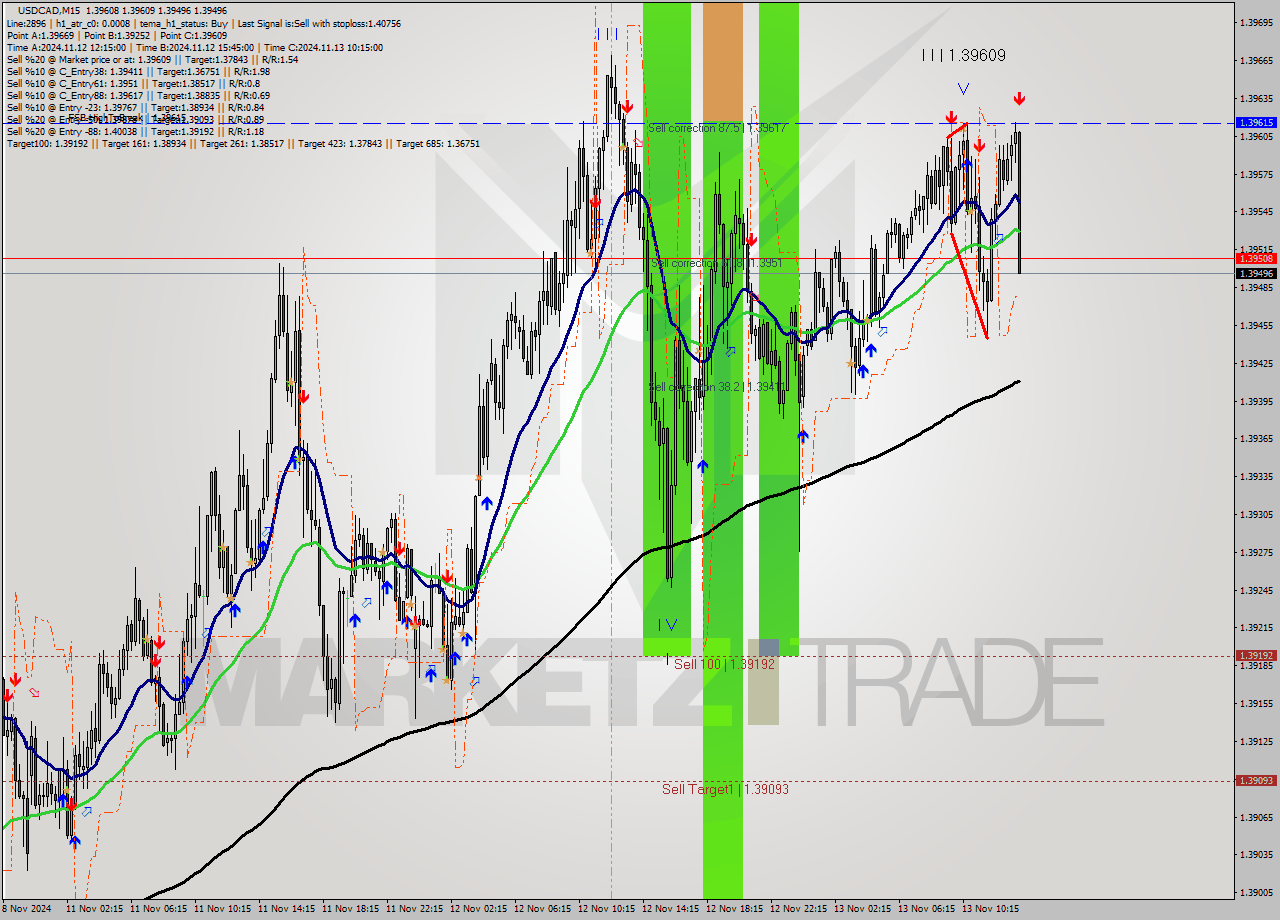Select the 1.39125 price scale label
Image resolution: width=1280 pixels, height=920 pixels.
[x=1256, y=741]
